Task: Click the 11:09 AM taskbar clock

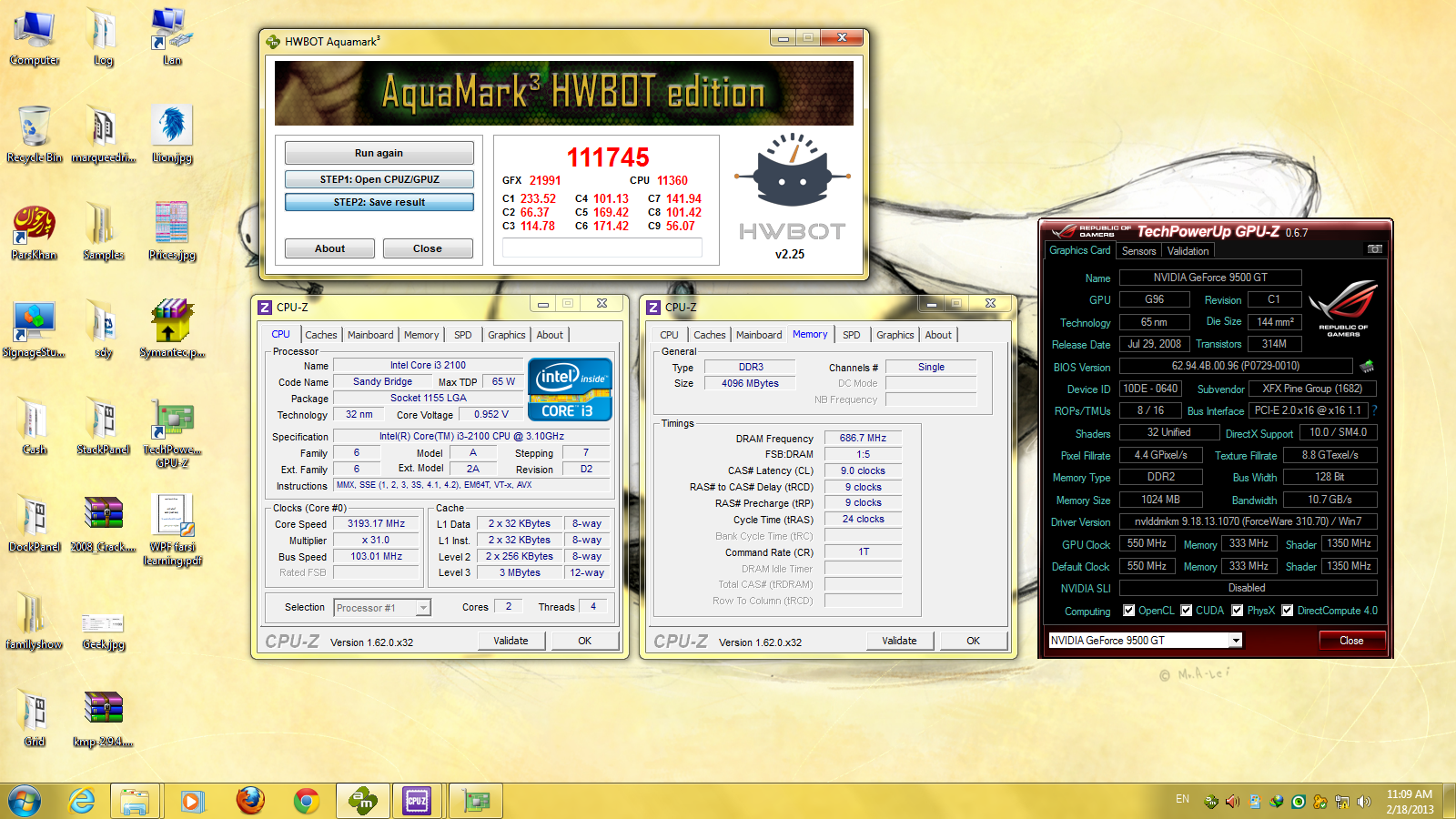Action: point(1410,794)
